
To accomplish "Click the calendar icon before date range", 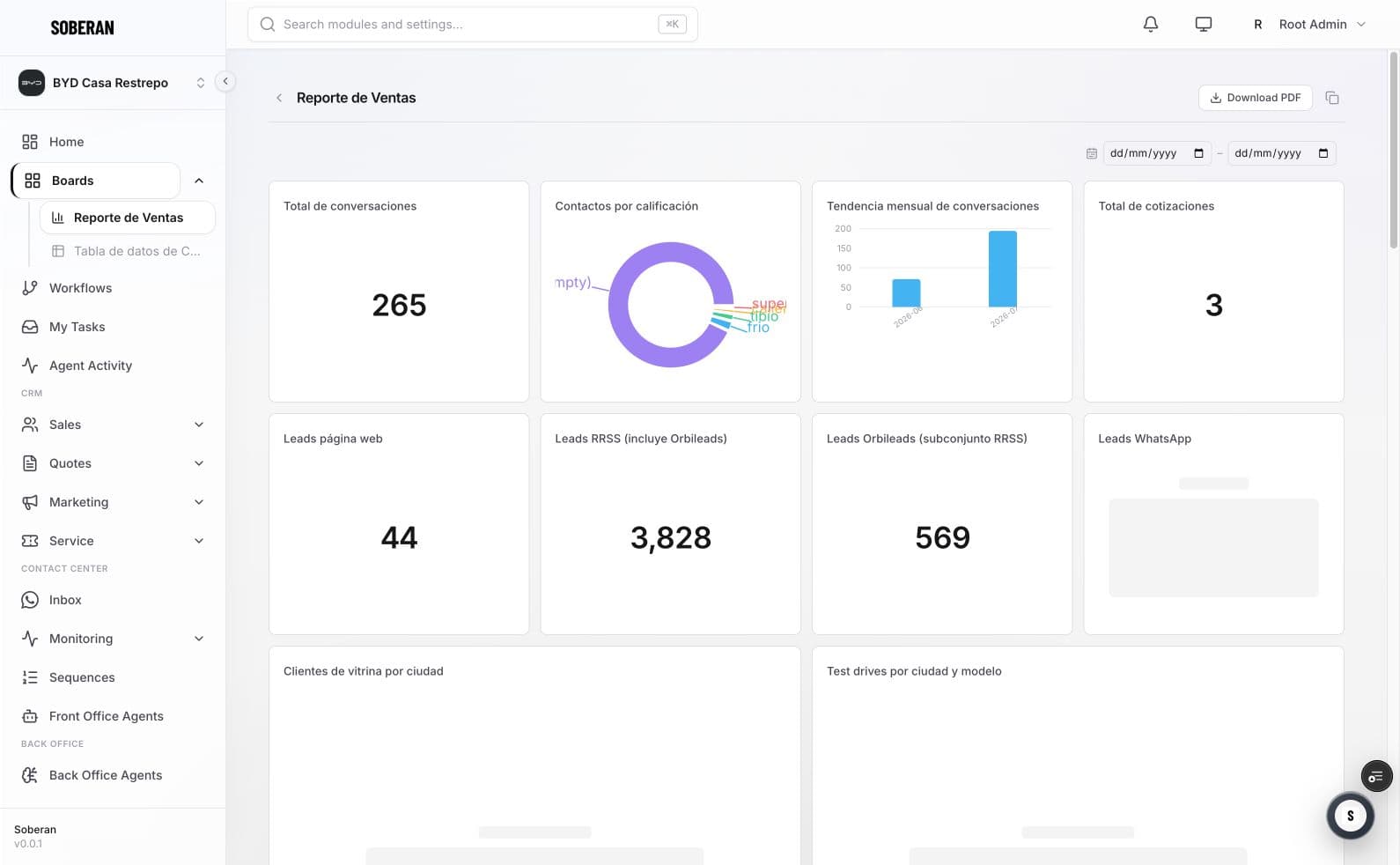I will 1091,153.
